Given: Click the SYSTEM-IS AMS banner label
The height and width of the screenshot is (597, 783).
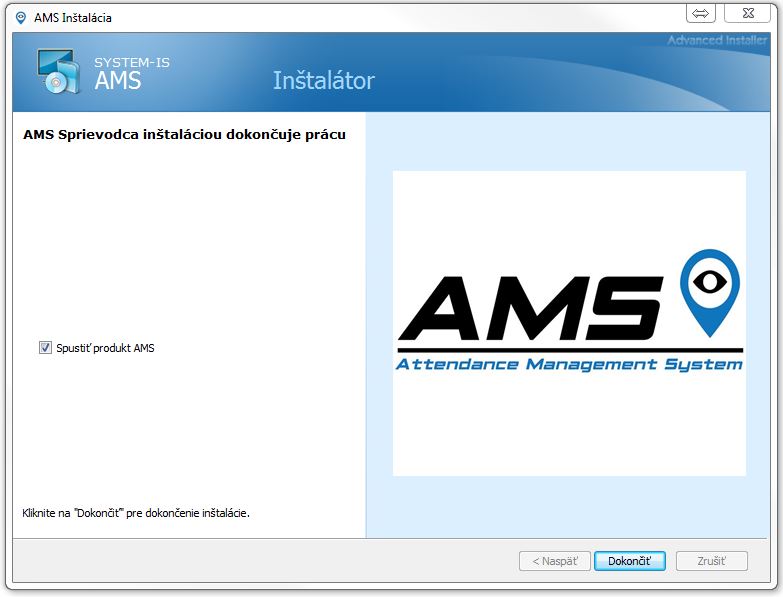Looking at the screenshot, I should [x=132, y=73].
